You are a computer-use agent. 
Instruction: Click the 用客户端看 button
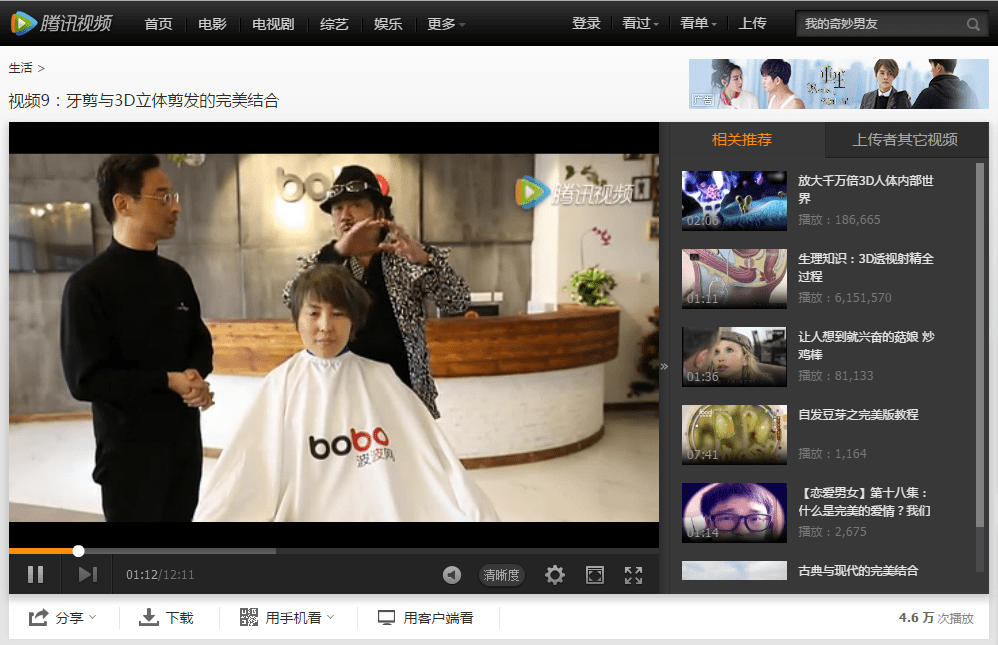[x=426, y=618]
